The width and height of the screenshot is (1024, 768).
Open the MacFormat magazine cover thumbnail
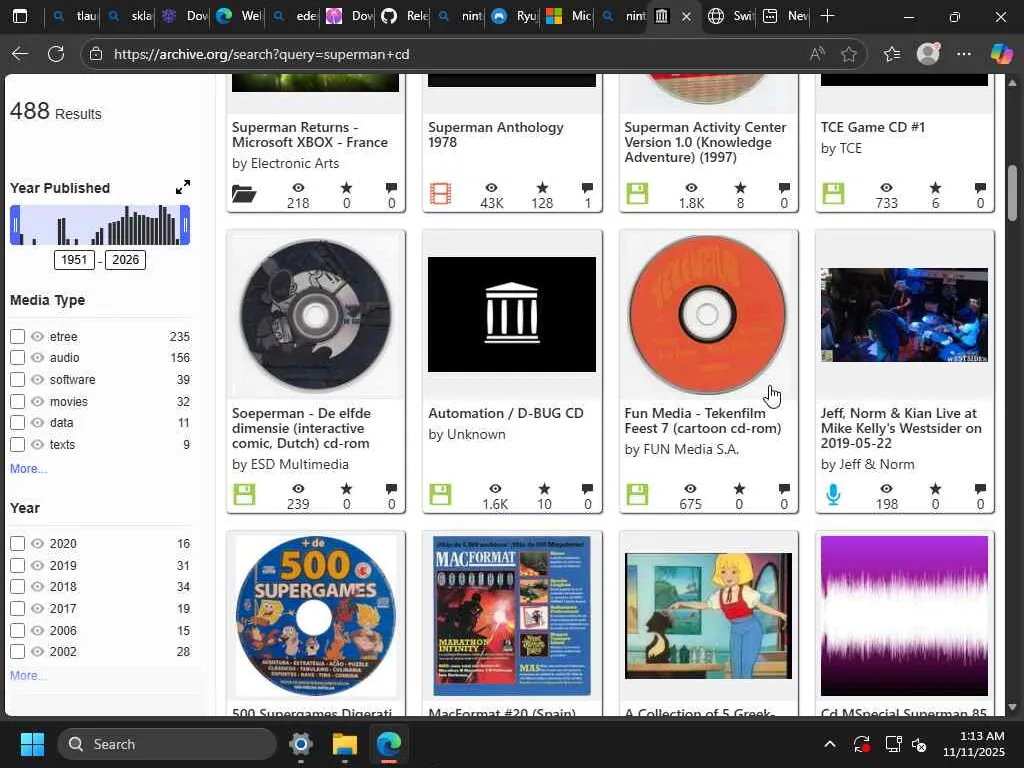[512, 615]
